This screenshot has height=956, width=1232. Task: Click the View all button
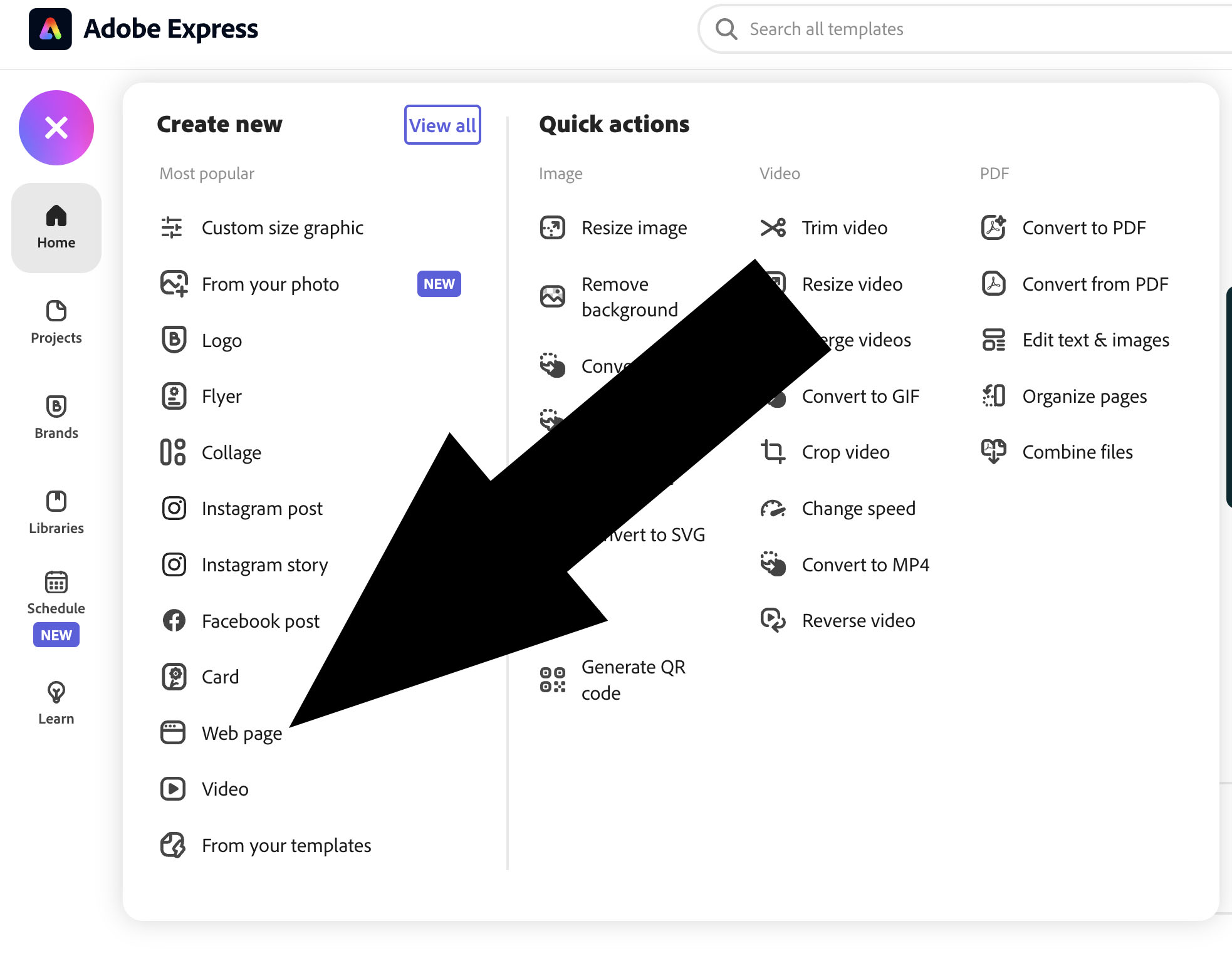click(442, 125)
